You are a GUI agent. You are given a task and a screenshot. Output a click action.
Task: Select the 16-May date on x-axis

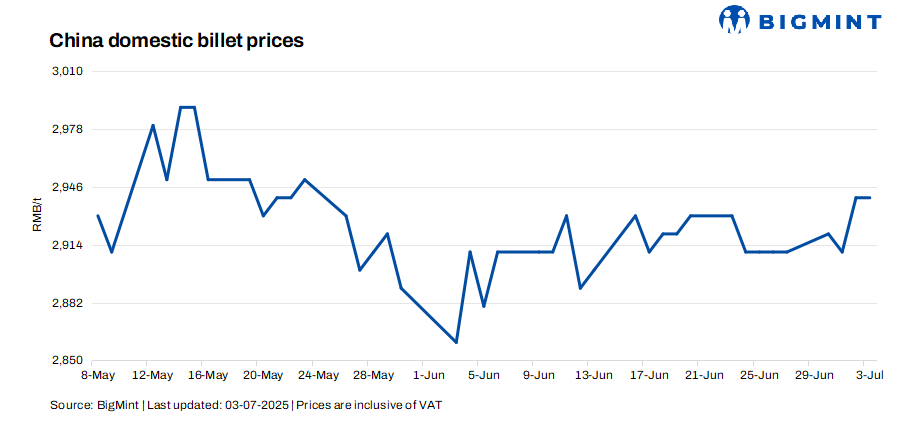point(208,376)
